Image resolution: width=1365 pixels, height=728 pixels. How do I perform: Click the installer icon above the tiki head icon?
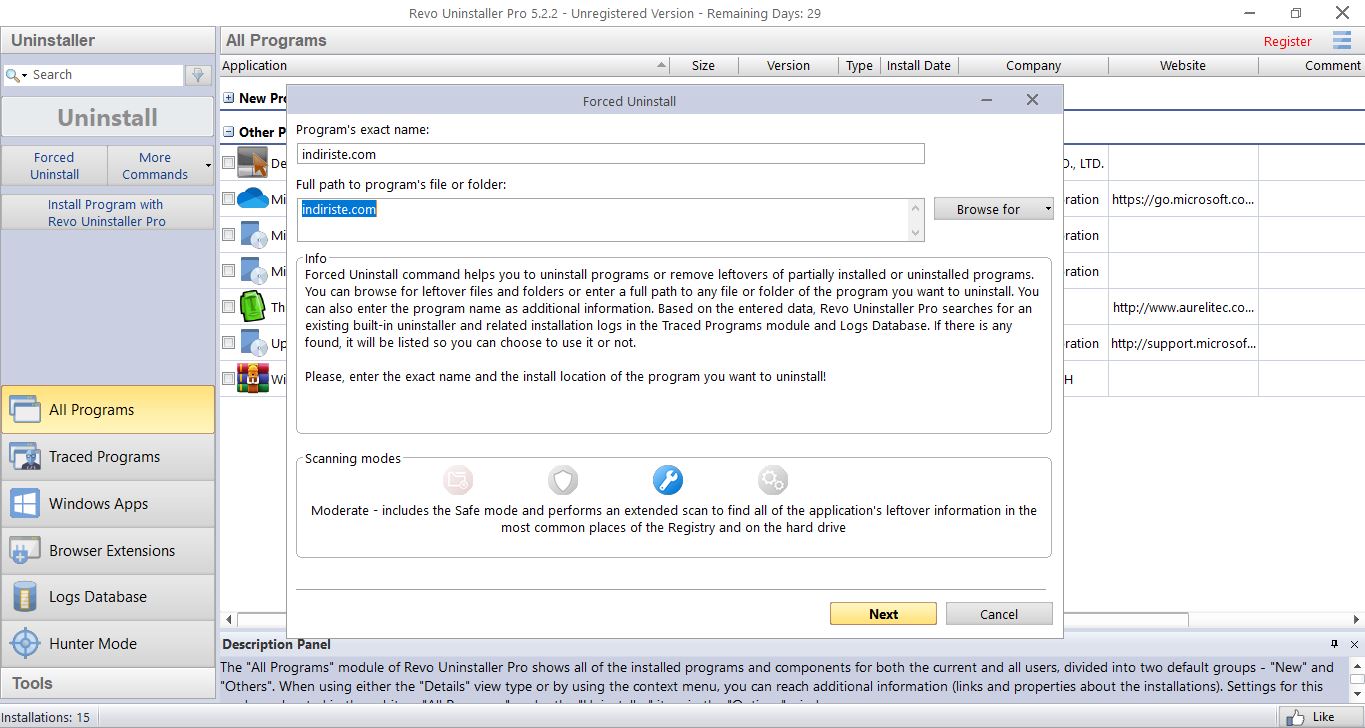click(x=253, y=271)
